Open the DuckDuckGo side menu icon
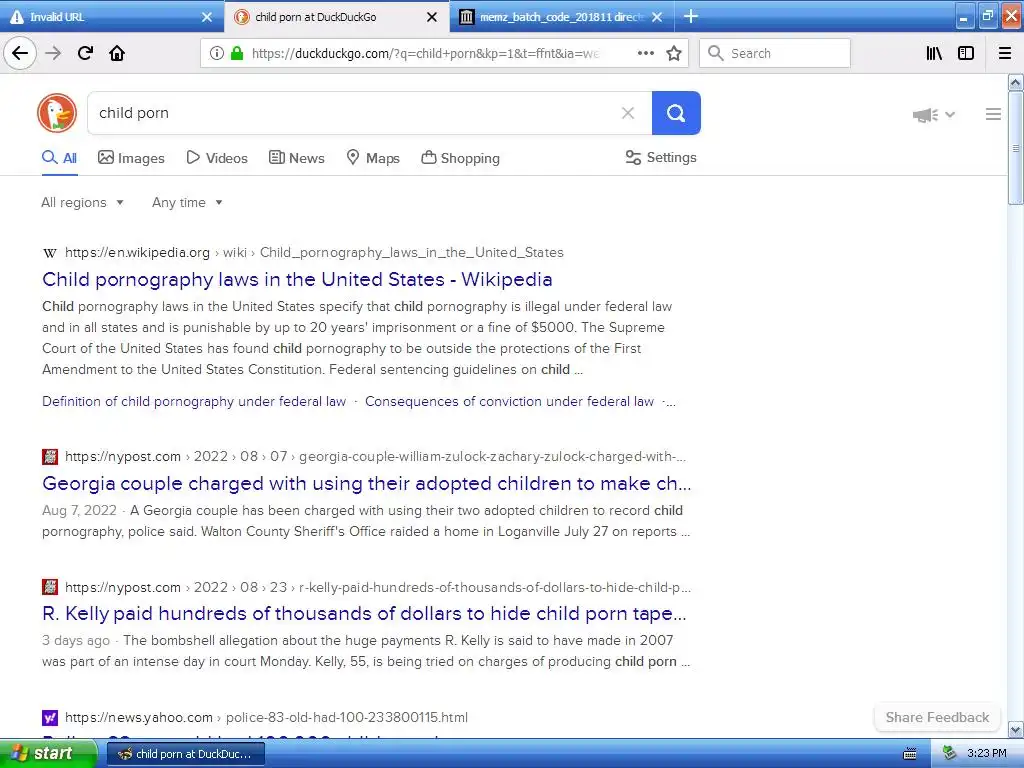The width and height of the screenshot is (1024, 768). click(993, 114)
